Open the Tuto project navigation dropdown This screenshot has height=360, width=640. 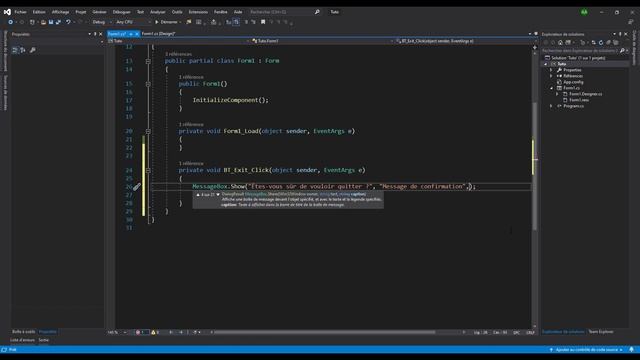click(179, 41)
